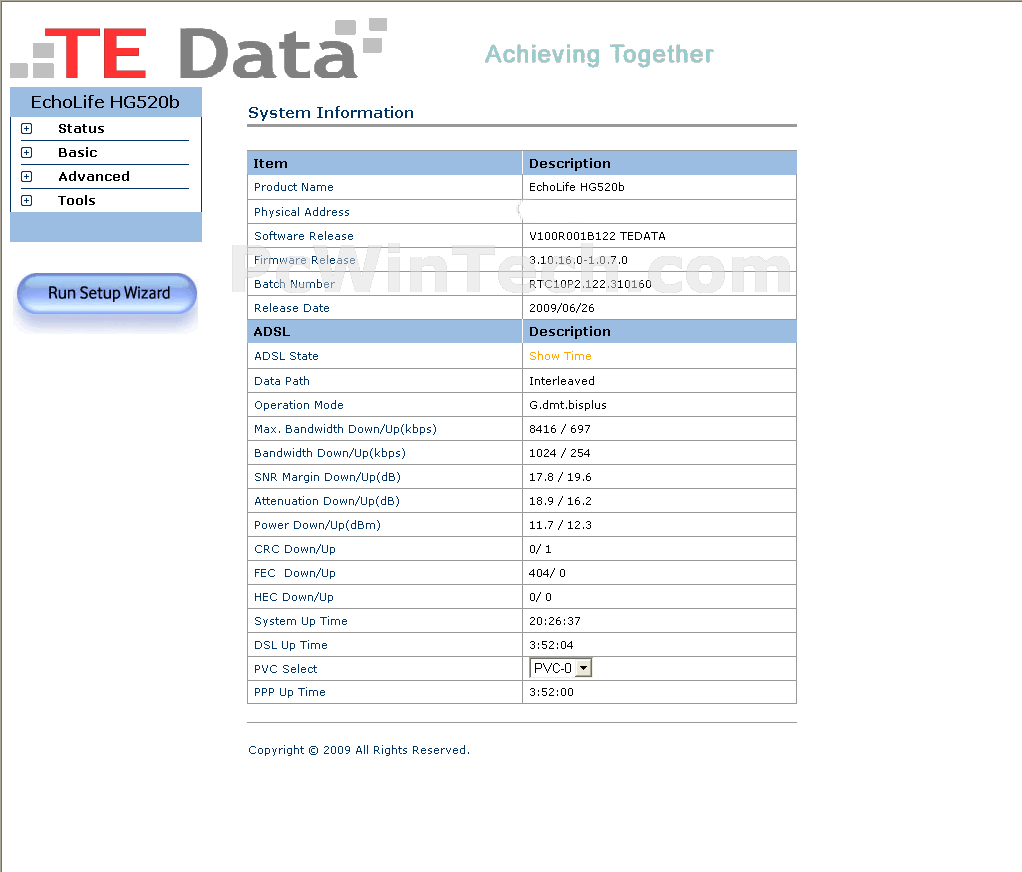The width and height of the screenshot is (1022, 872).
Task: Expand the Advanced menu plus icon
Action: (27, 177)
